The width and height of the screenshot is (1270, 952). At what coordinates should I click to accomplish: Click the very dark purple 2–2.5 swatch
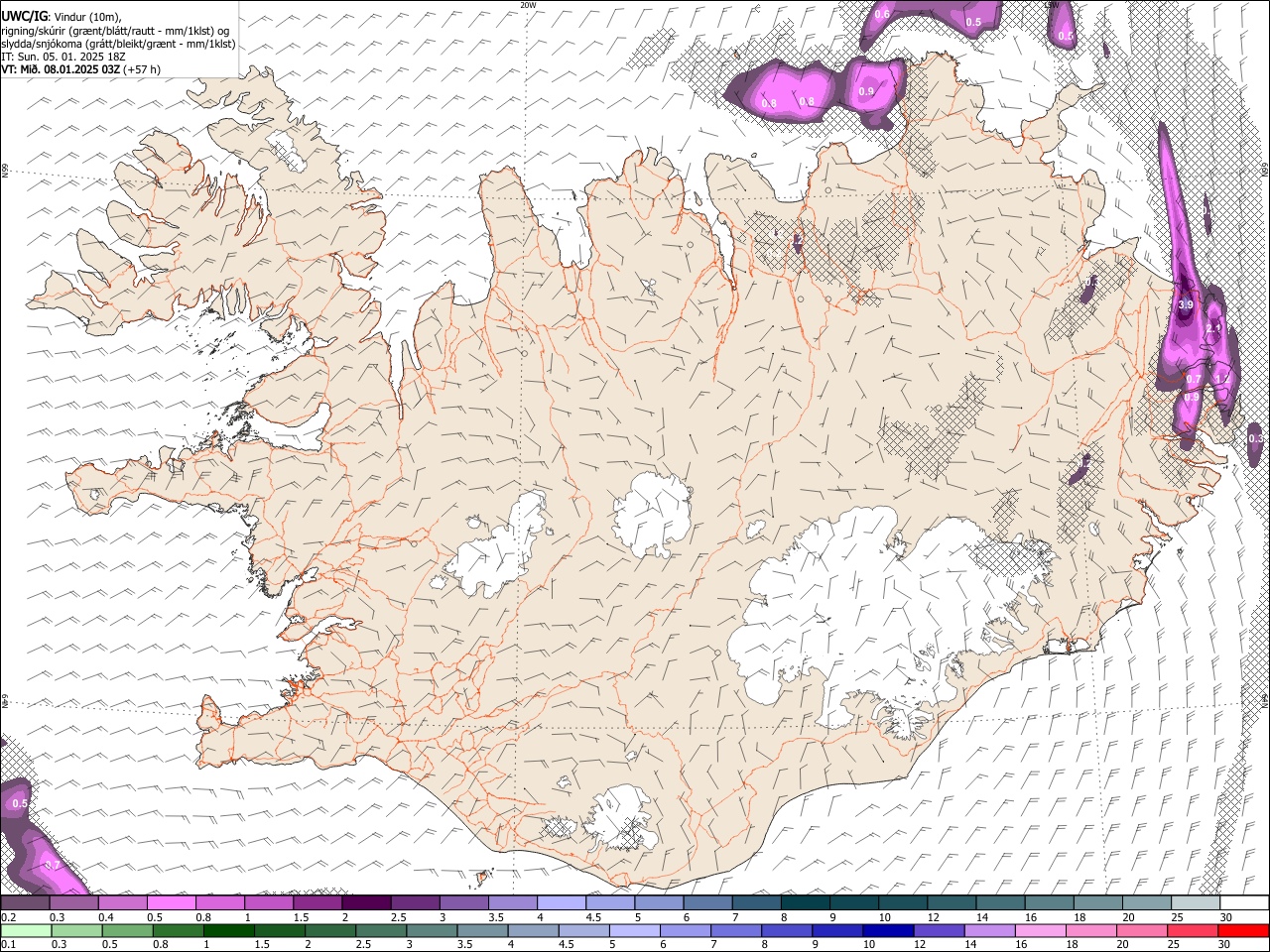tap(366, 902)
